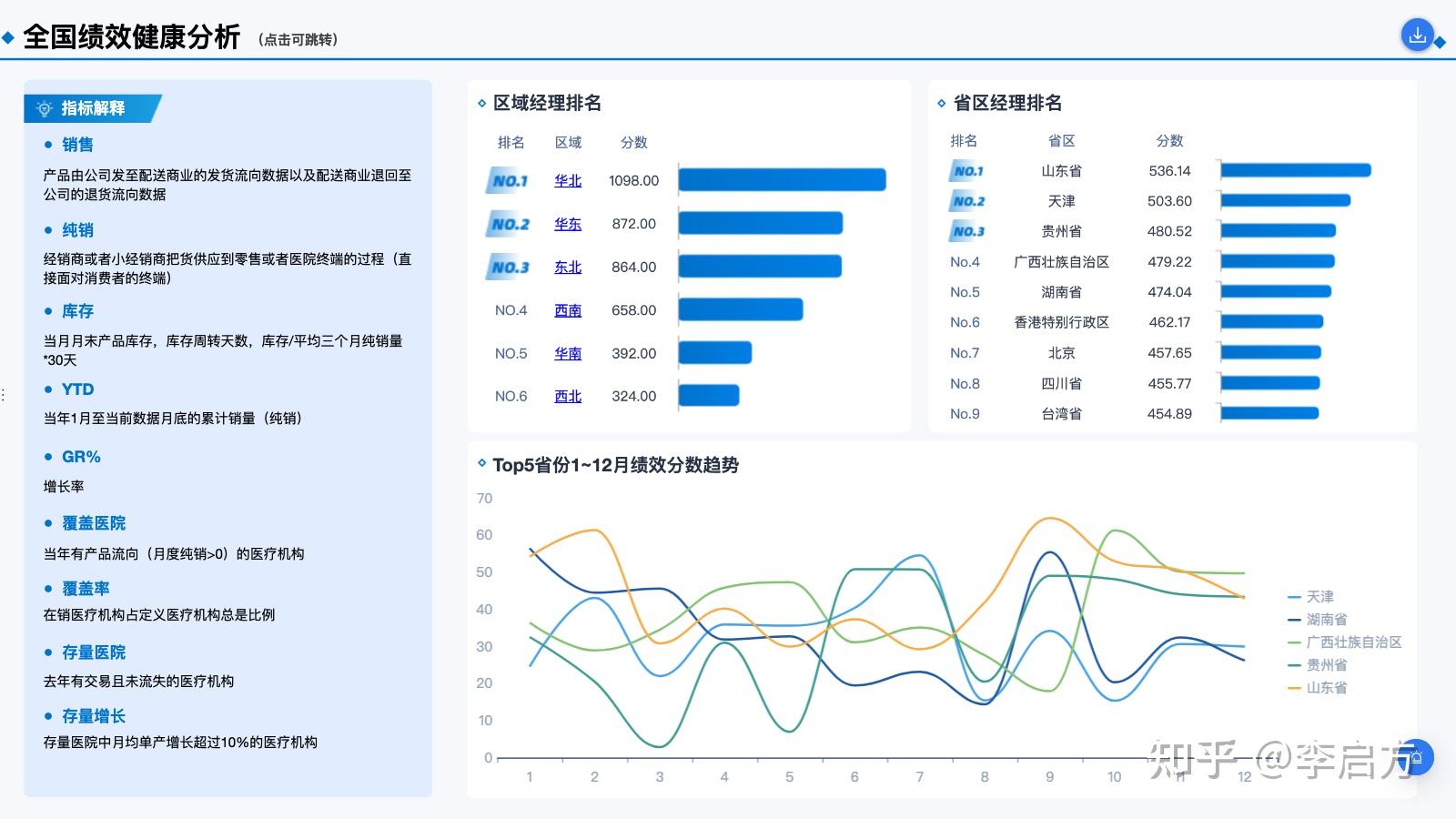Open the 华北 region link

[x=567, y=180]
